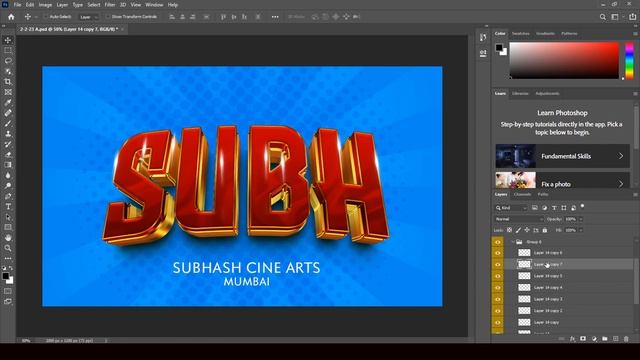Select the Horizontal Type tool
The height and width of the screenshot is (360, 640).
point(8,207)
